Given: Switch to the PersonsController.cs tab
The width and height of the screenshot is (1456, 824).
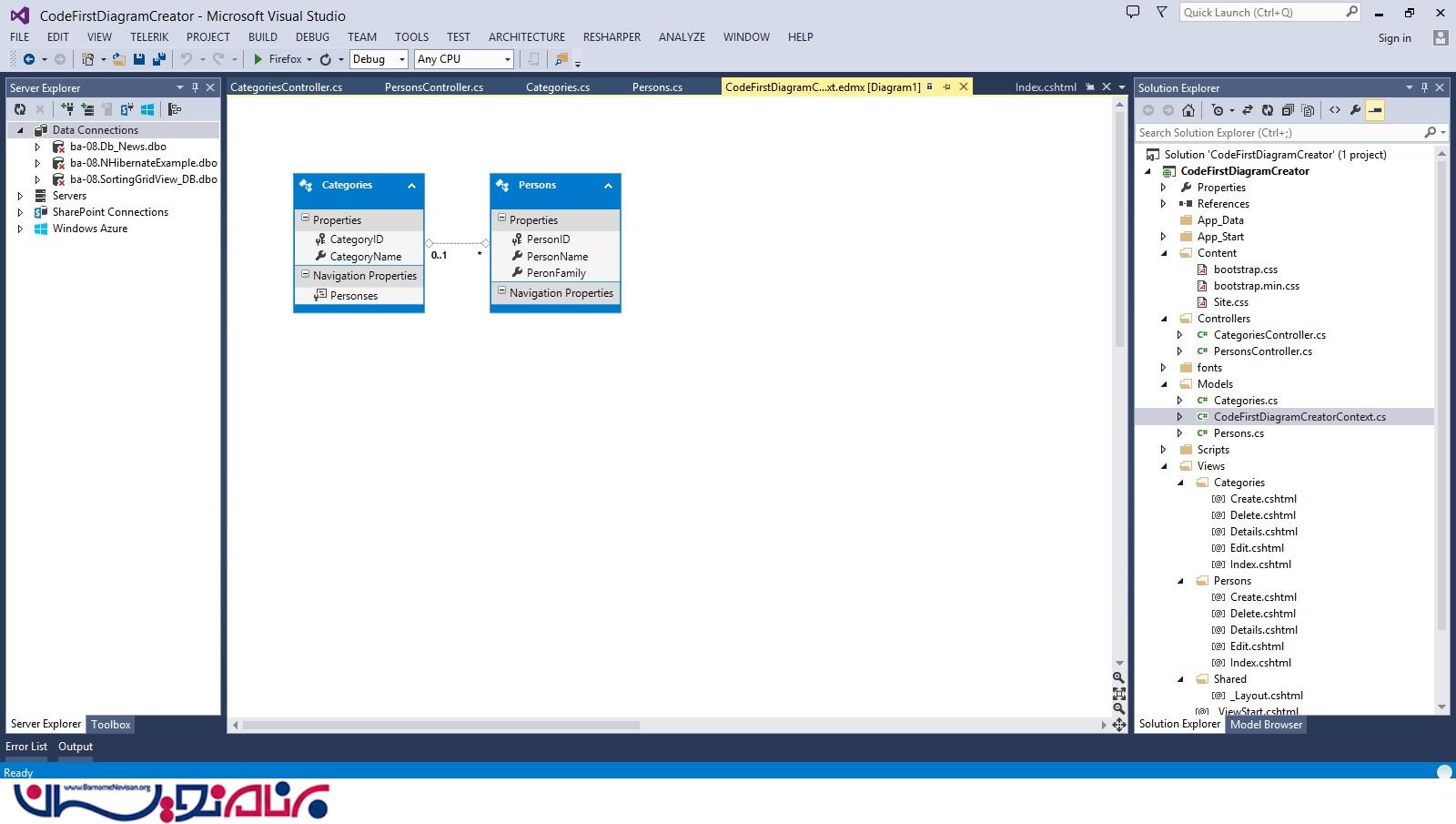Looking at the screenshot, I should (x=434, y=87).
